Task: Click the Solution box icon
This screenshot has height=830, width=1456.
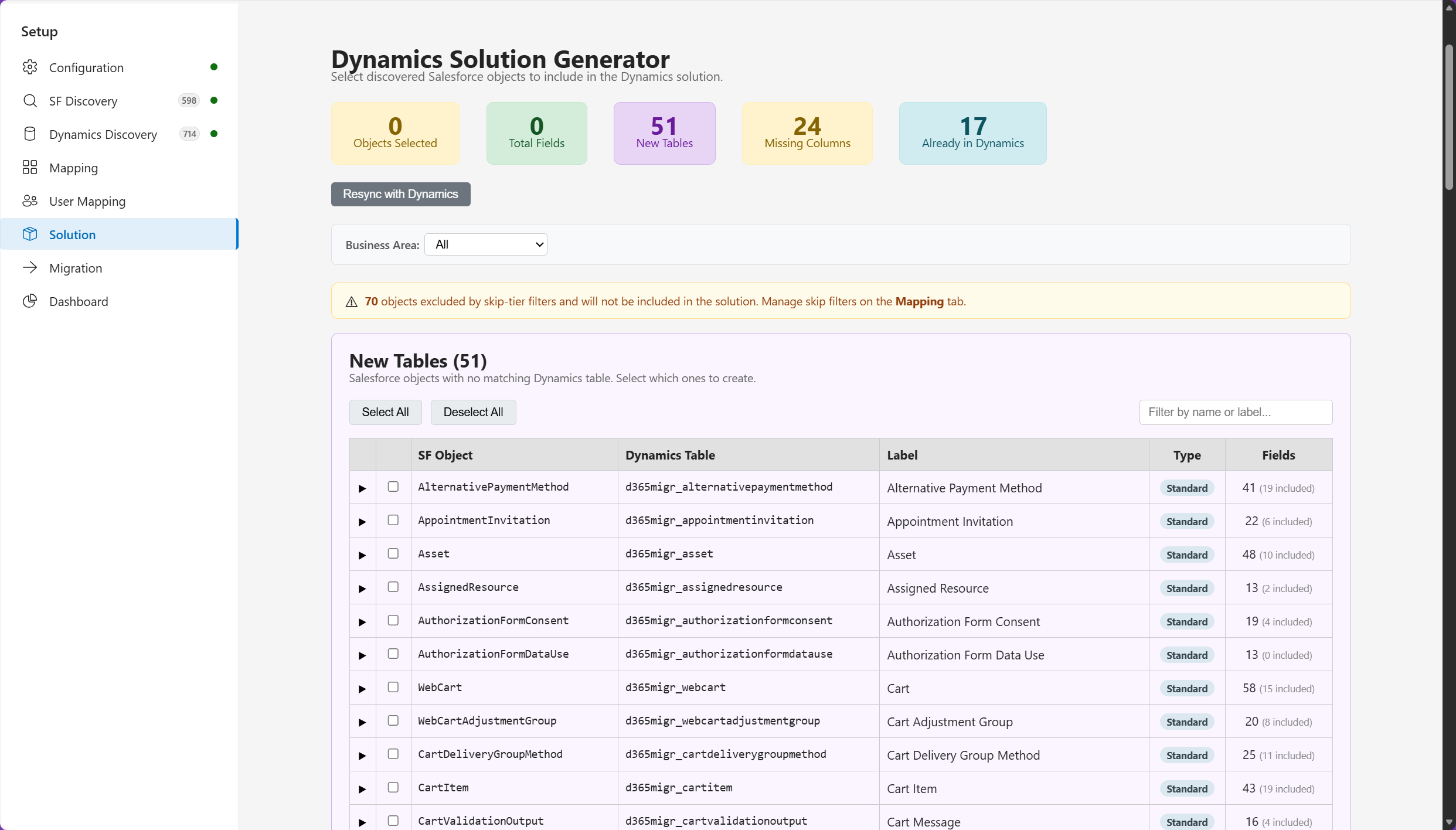Action: tap(30, 234)
